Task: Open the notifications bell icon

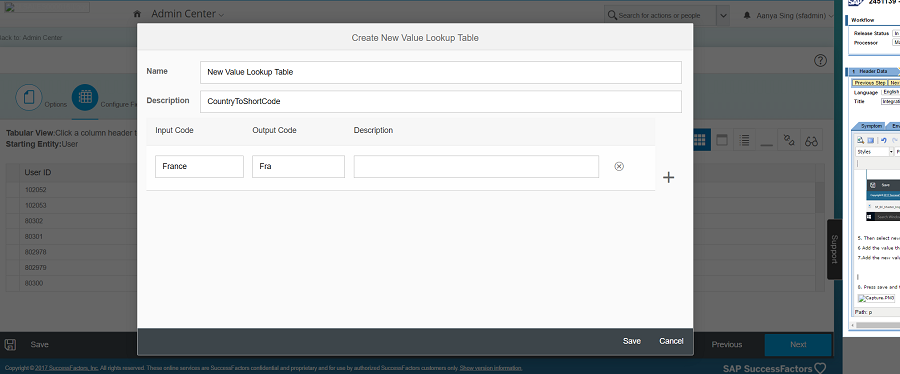Action: click(x=747, y=15)
